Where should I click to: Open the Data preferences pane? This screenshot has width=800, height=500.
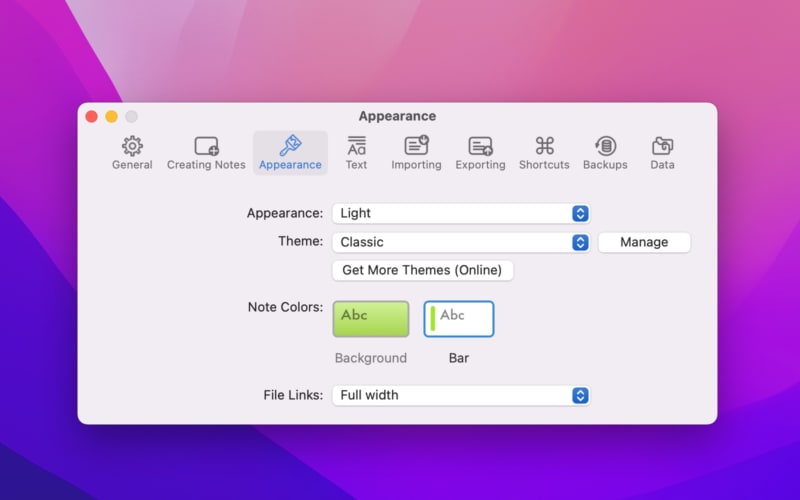pos(662,153)
